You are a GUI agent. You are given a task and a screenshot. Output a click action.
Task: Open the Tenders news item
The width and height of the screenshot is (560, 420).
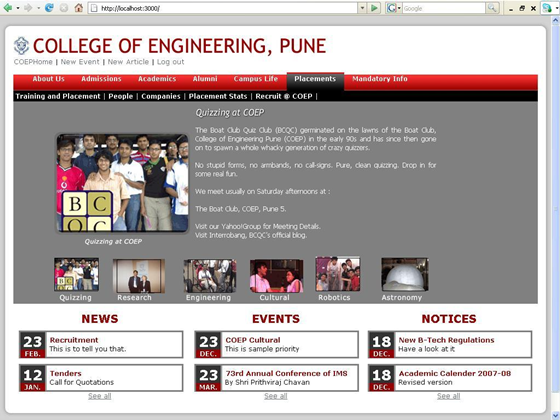(66, 373)
